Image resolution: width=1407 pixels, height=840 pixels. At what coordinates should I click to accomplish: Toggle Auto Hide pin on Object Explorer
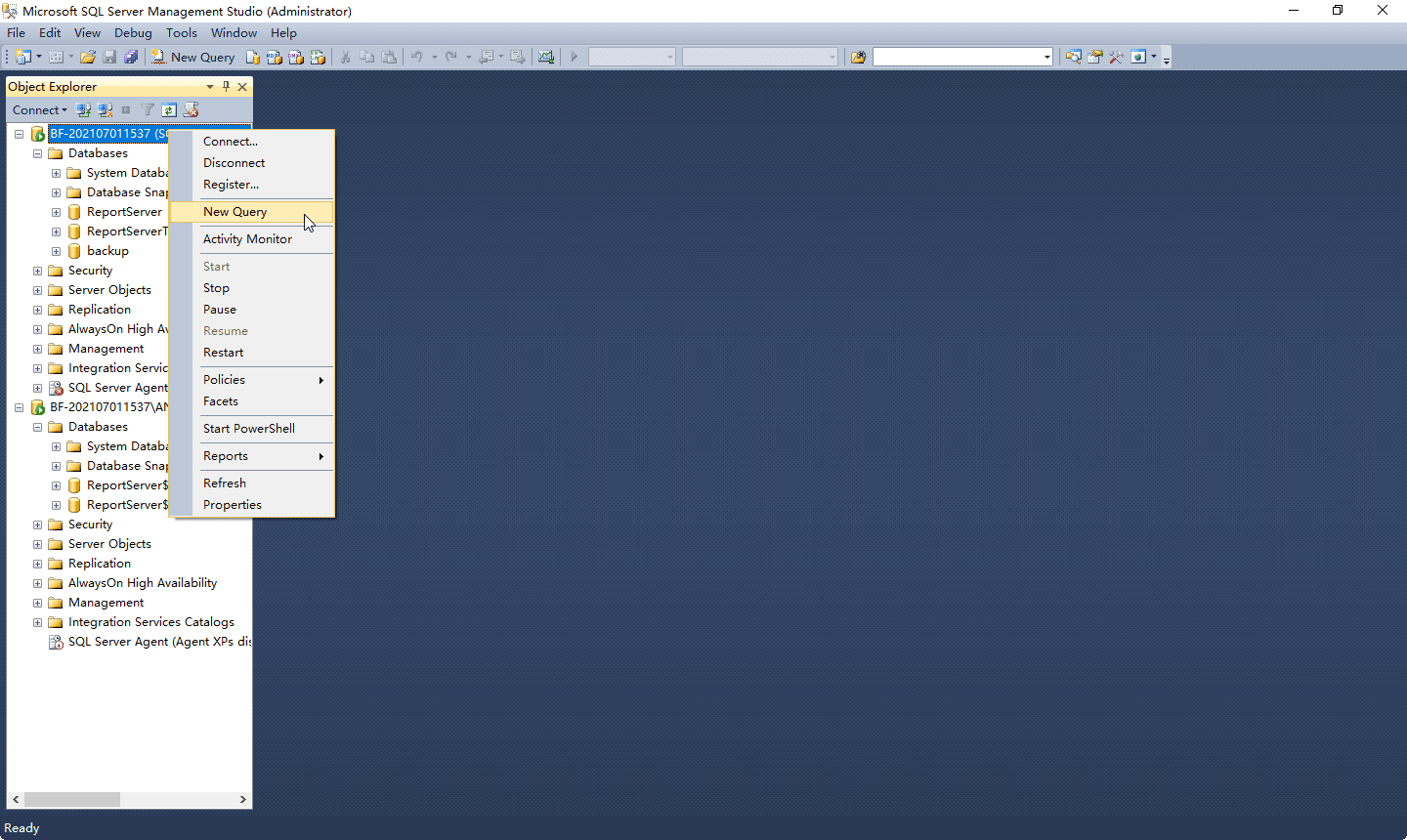click(x=226, y=87)
